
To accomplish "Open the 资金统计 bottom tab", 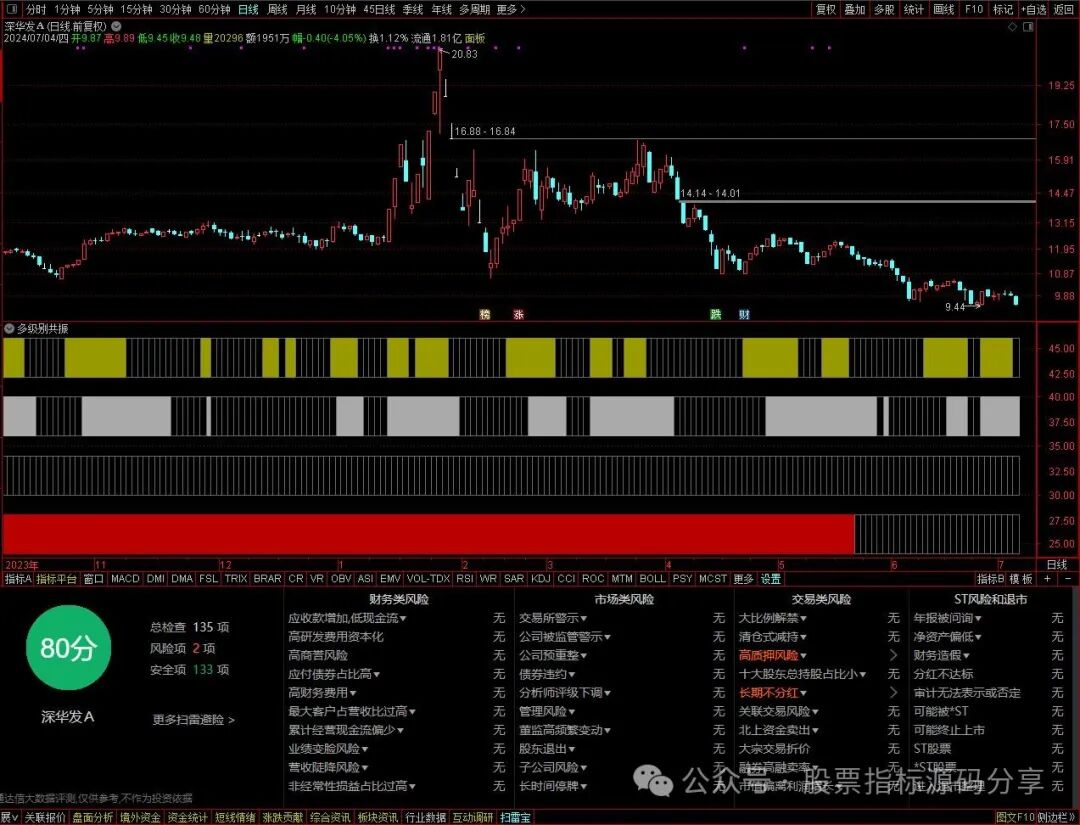I will click(188, 817).
